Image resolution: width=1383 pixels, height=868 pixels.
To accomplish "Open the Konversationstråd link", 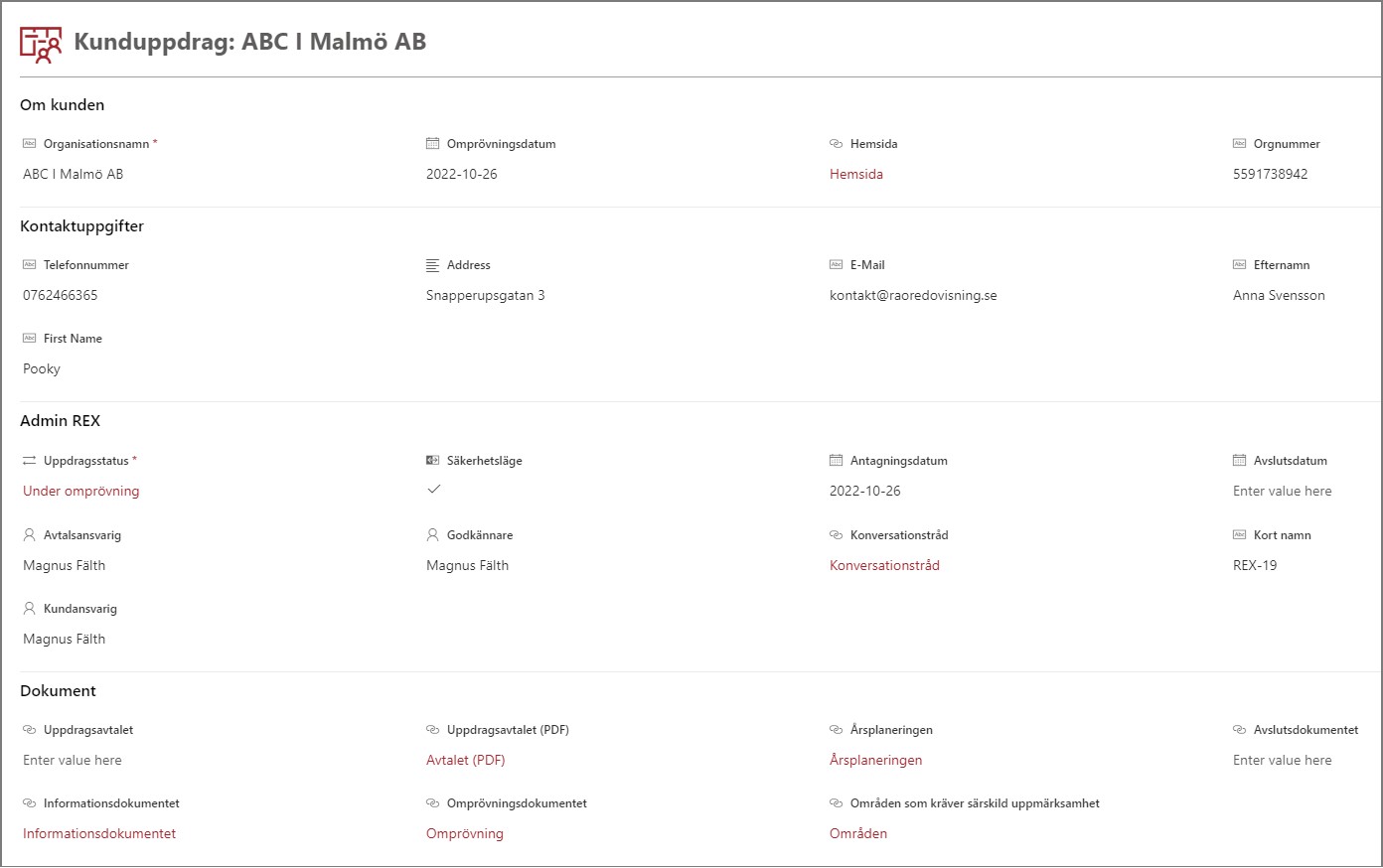I will [884, 566].
